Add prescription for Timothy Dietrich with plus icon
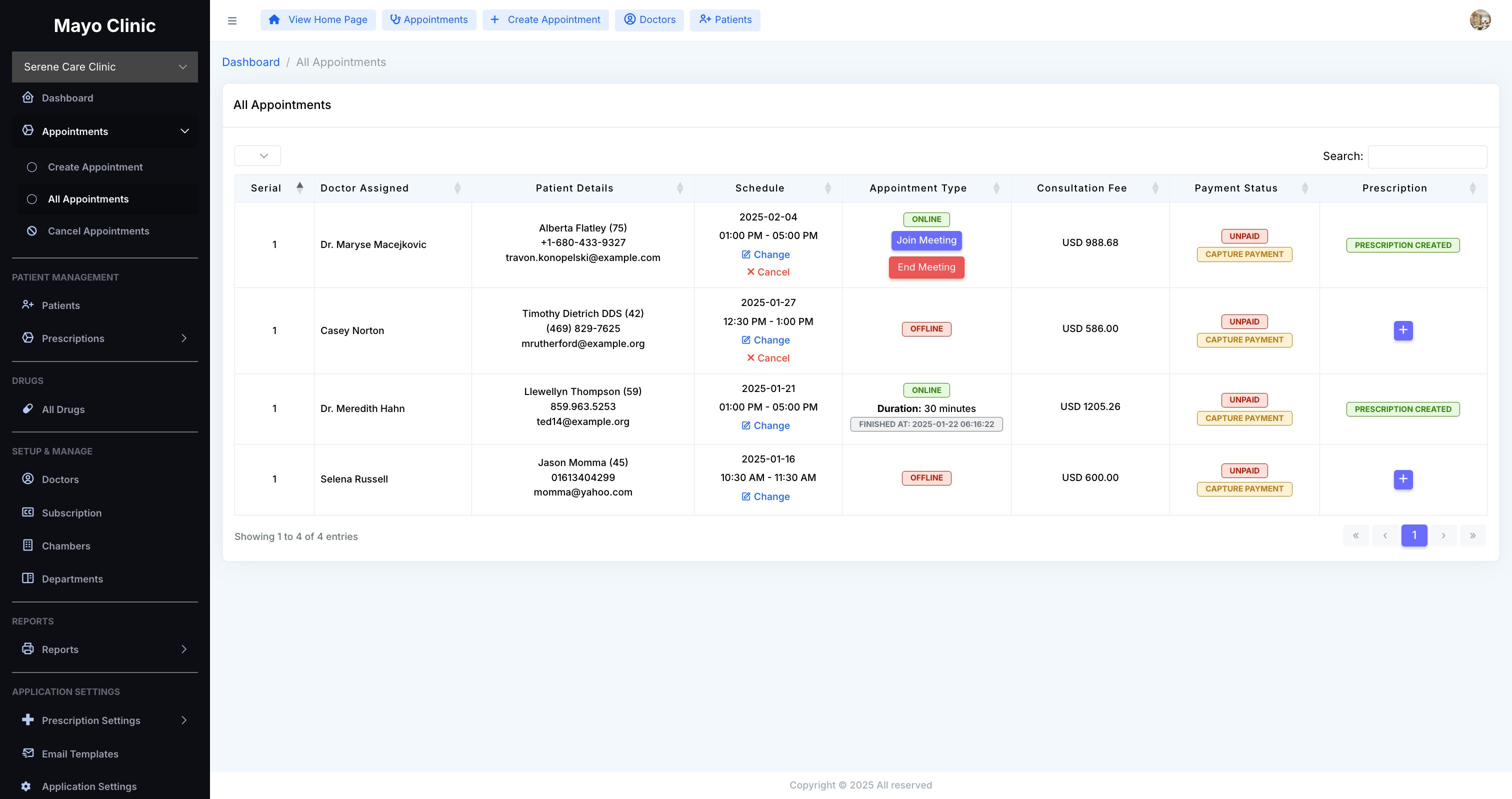This screenshot has width=1512, height=799. pyautogui.click(x=1403, y=330)
